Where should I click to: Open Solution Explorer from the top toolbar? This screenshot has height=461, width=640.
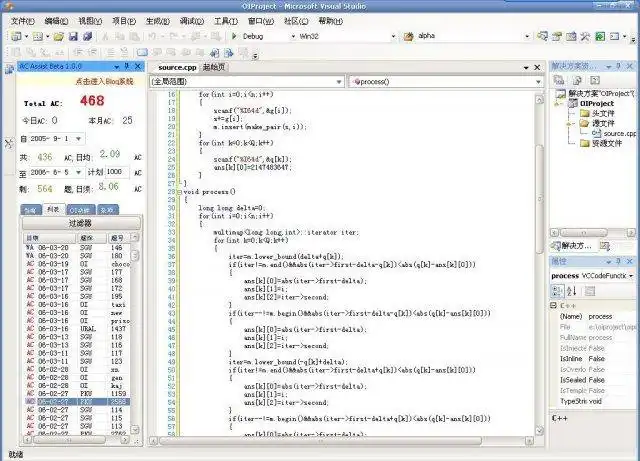coord(542,36)
